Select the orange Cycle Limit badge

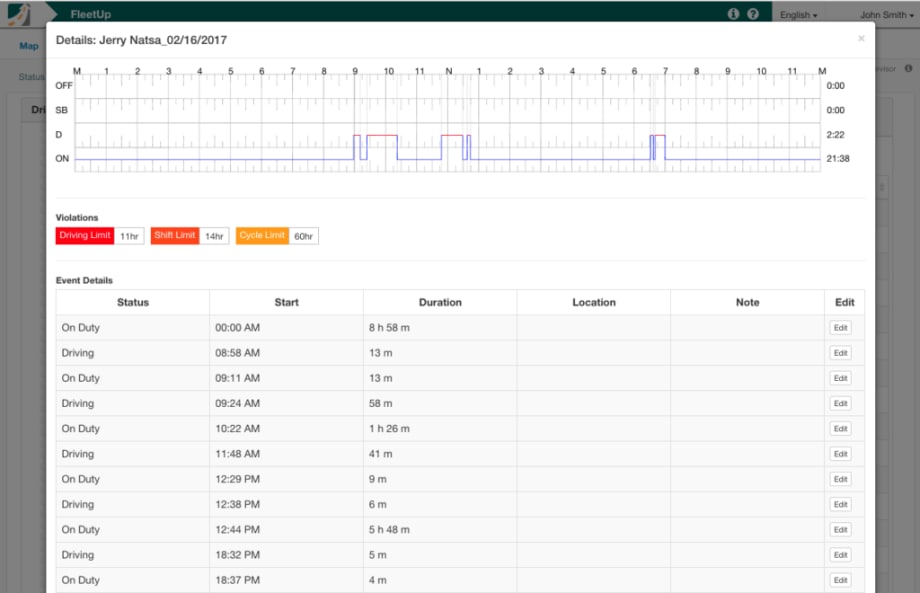[262, 236]
